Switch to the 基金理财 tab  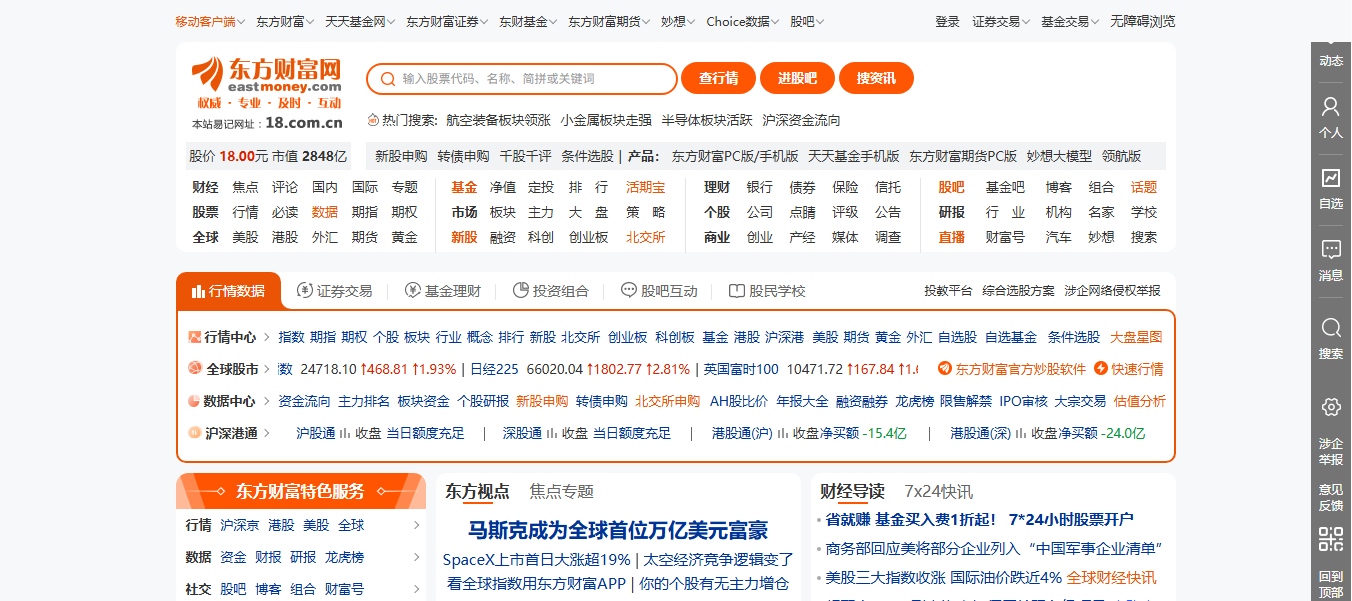[443, 291]
